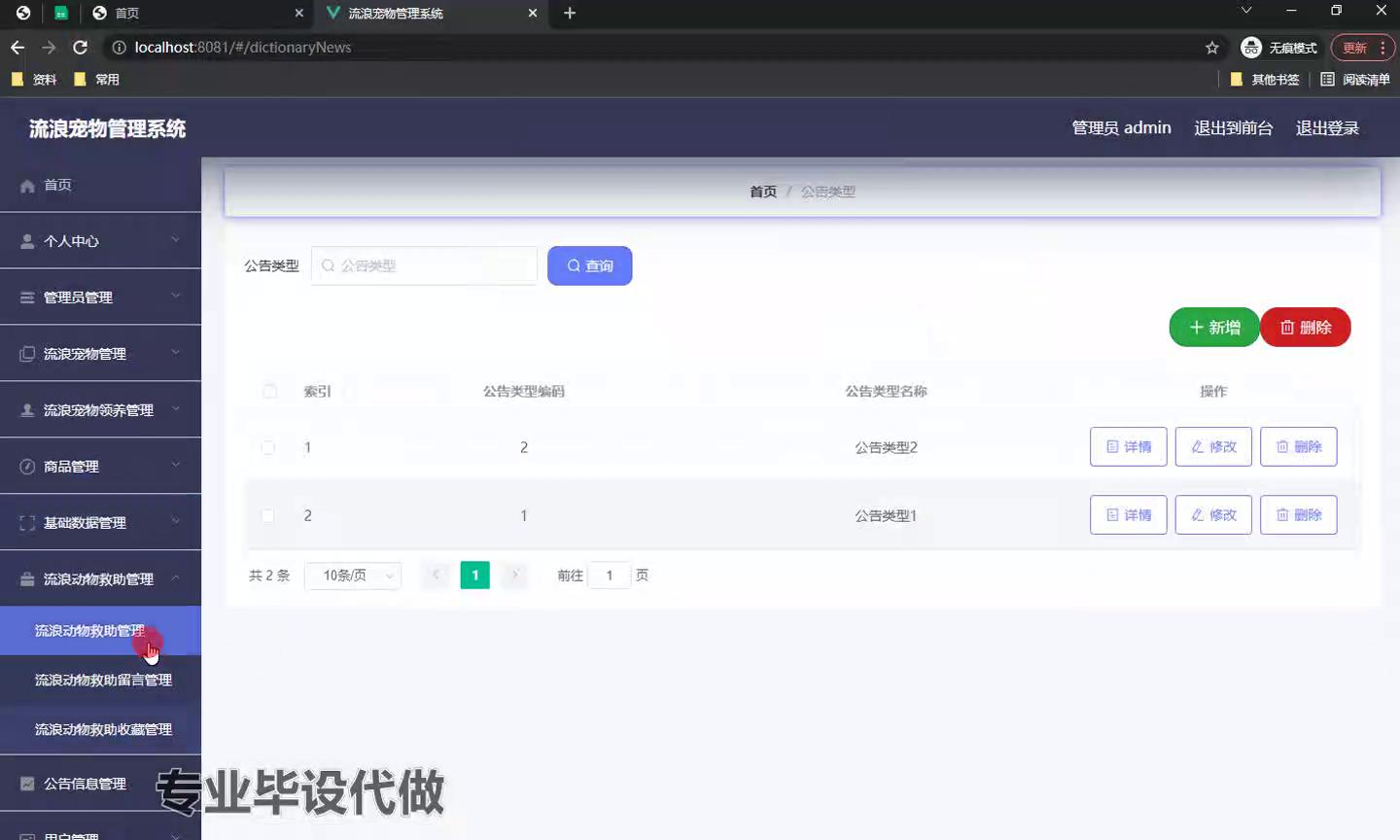
Task: Click the green 新增 button
Action: click(1213, 328)
